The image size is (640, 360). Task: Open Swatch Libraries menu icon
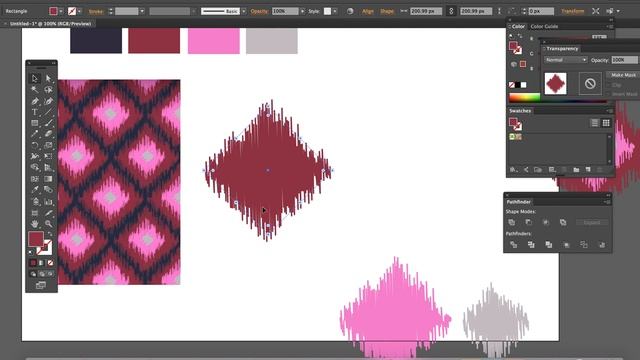tap(514, 169)
